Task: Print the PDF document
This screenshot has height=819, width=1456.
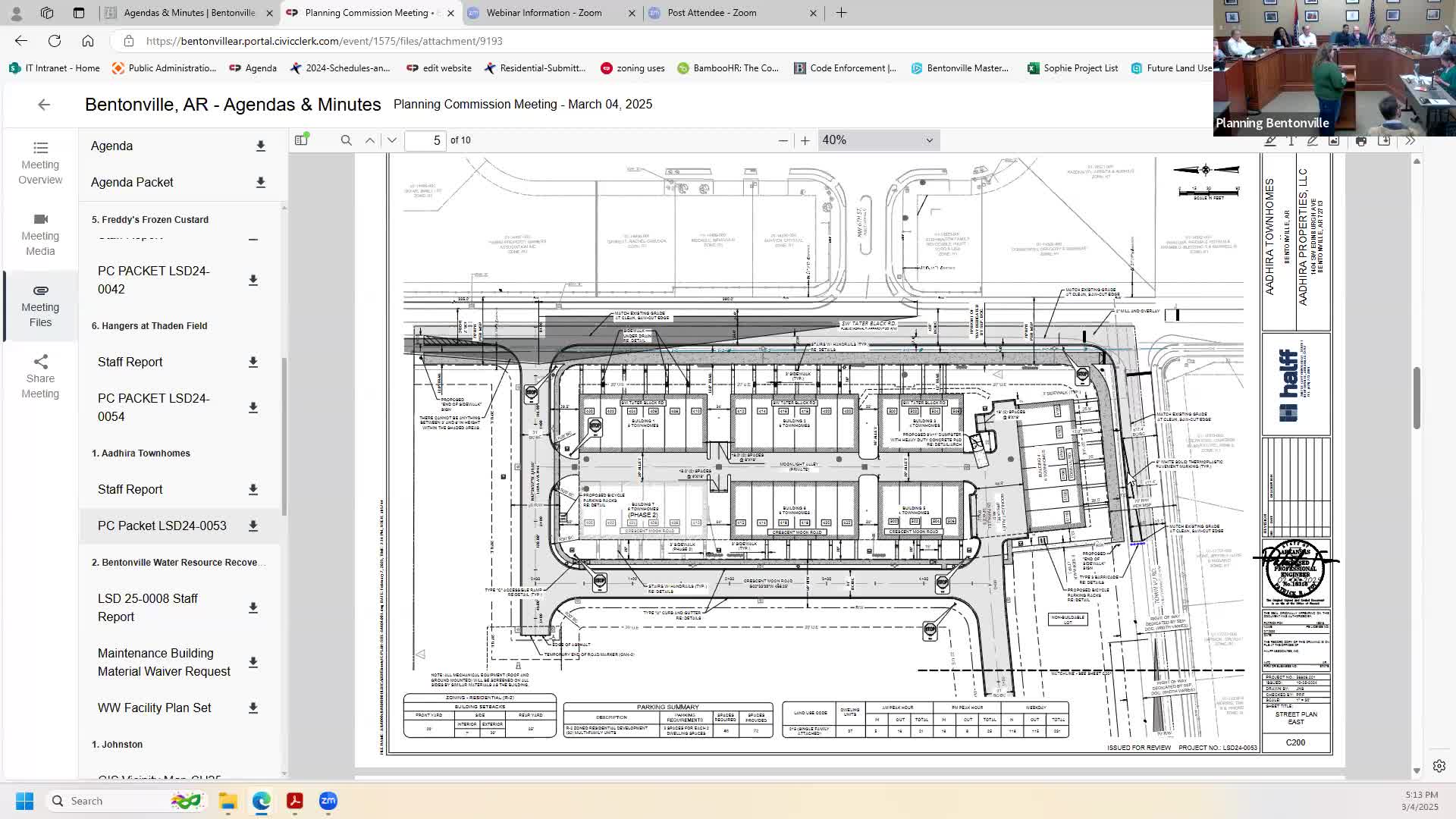Action: pyautogui.click(x=1361, y=141)
